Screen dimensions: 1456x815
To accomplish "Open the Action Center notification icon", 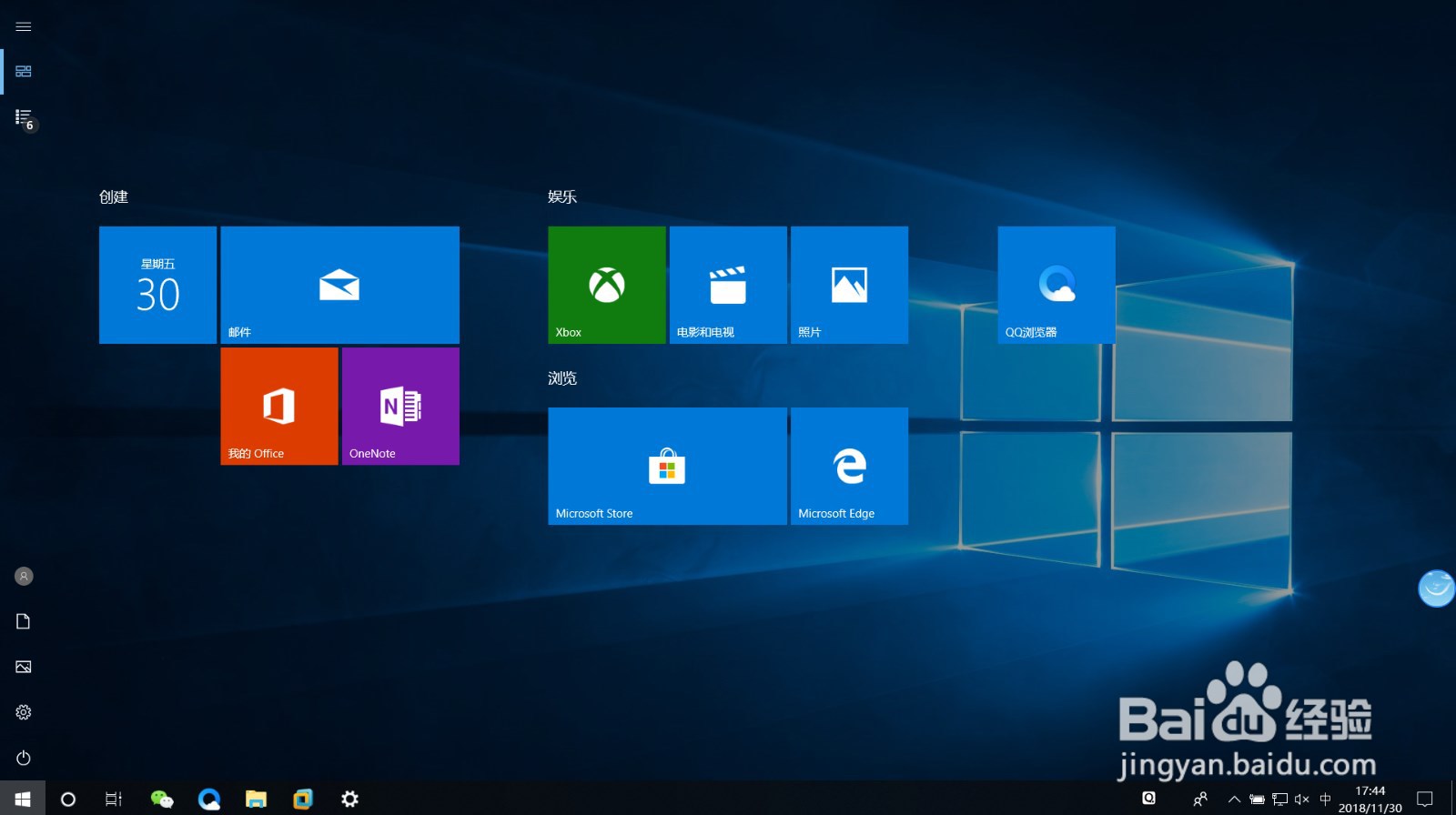I will coord(1425,799).
